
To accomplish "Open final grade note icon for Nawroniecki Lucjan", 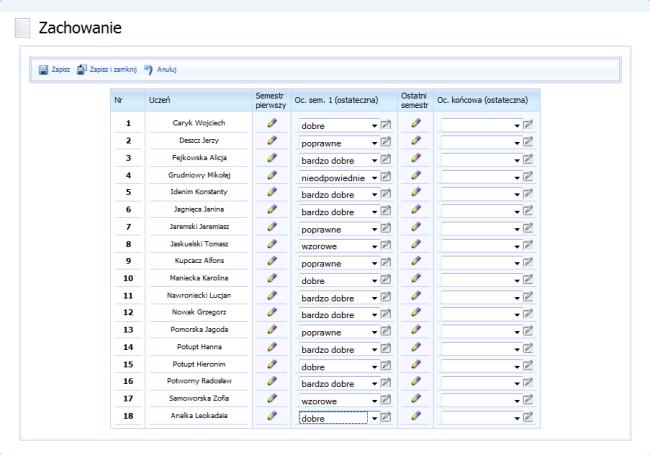I will 528,297.
